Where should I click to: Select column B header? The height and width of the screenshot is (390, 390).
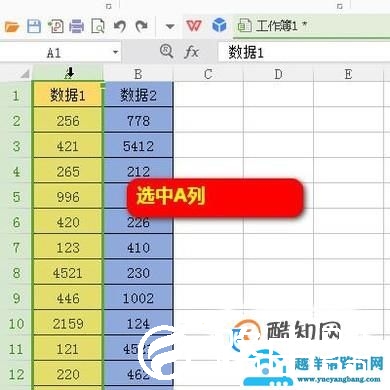138,74
